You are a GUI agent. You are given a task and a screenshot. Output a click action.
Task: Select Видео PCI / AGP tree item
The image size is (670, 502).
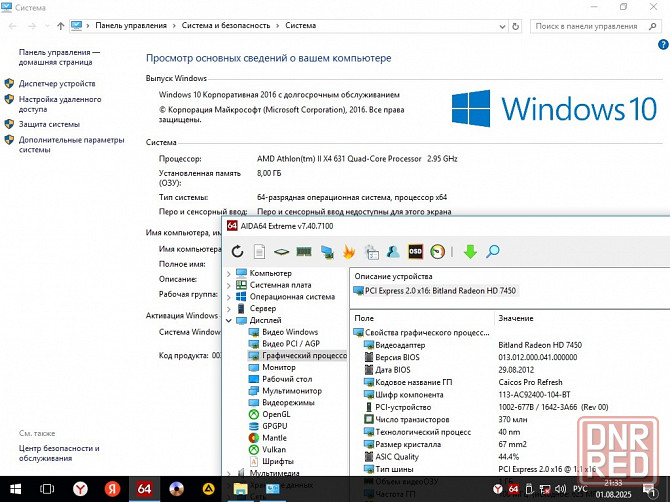click(x=291, y=343)
